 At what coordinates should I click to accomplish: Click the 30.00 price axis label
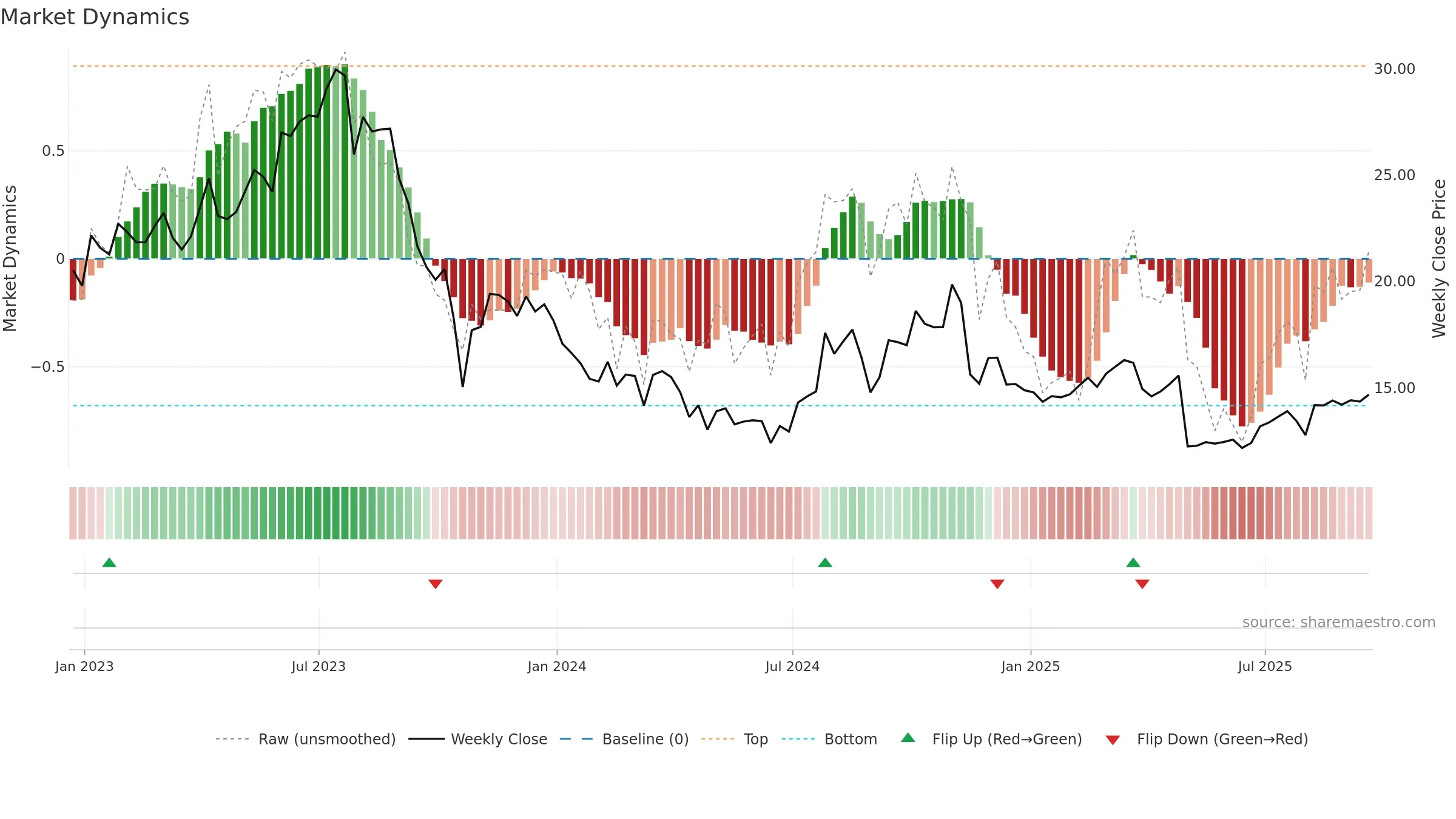tap(1395, 69)
